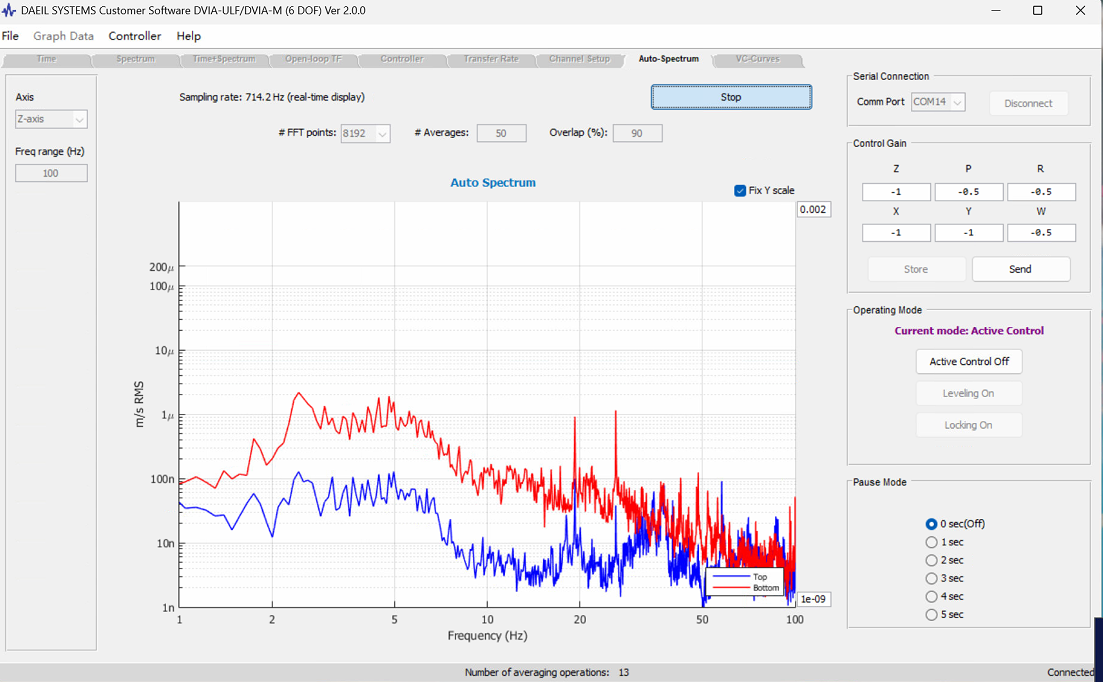Switch to the Time+Spectrum tab

(224, 59)
